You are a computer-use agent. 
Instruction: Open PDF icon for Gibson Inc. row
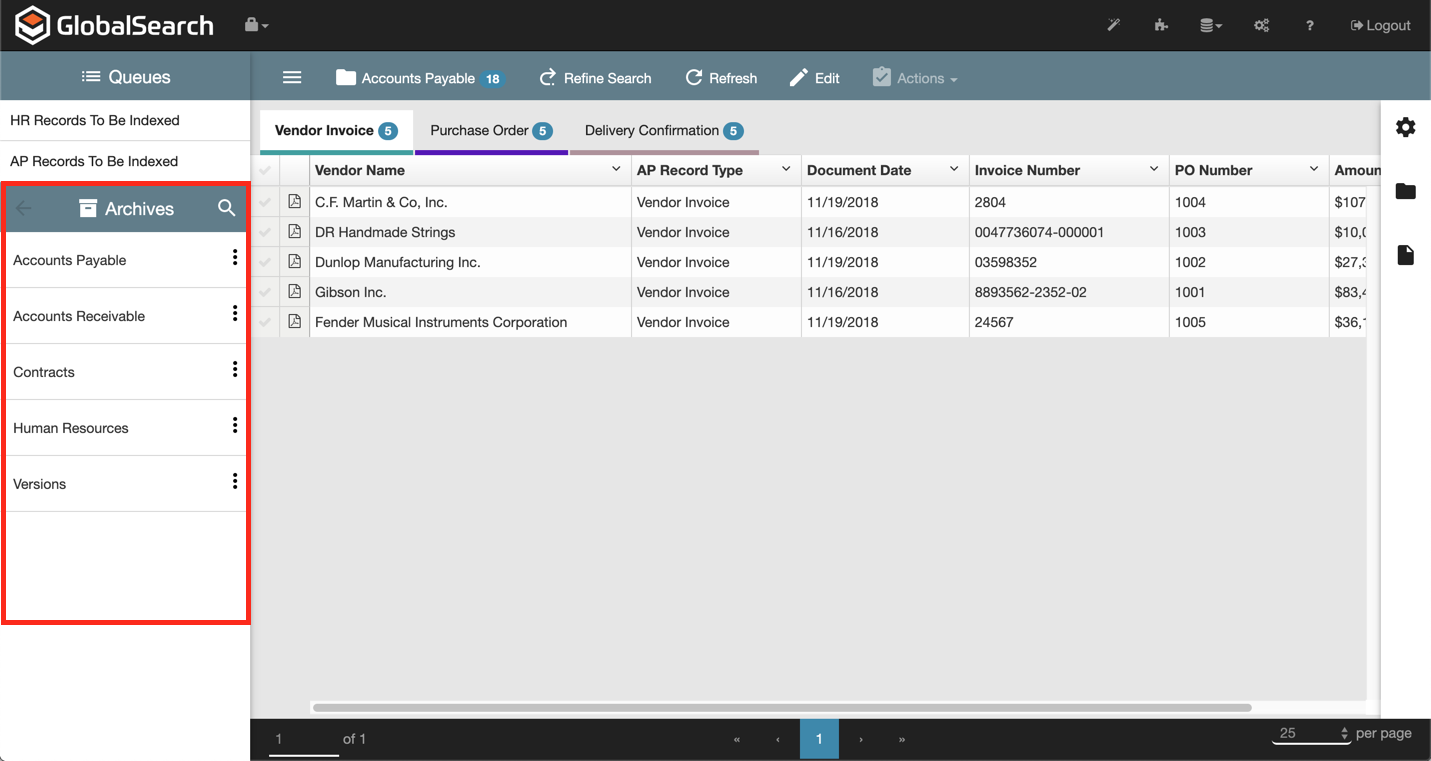click(294, 292)
